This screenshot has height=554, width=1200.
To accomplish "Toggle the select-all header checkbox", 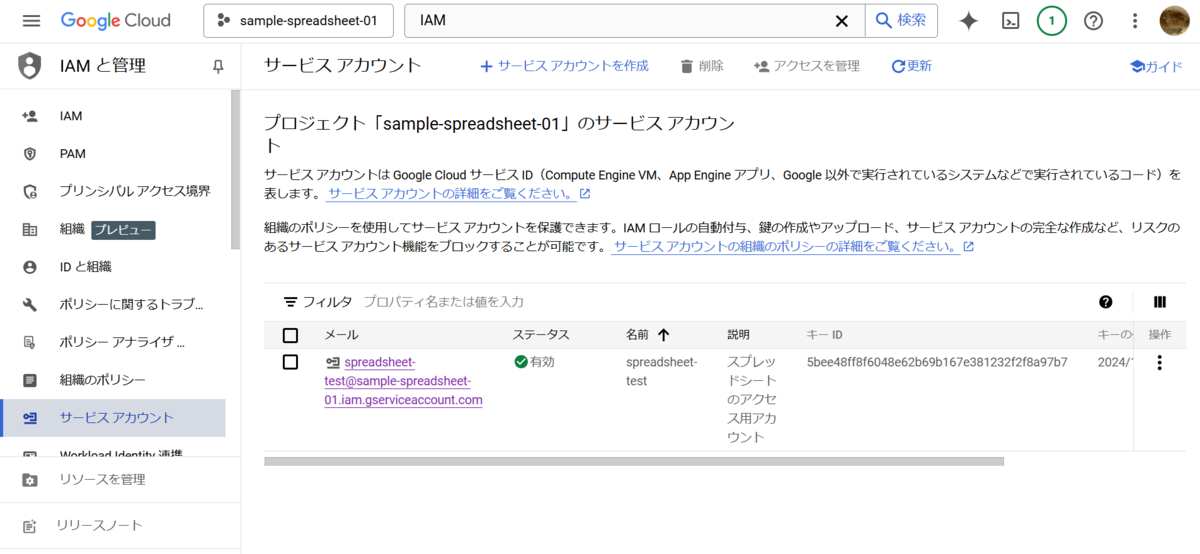I will [x=290, y=335].
